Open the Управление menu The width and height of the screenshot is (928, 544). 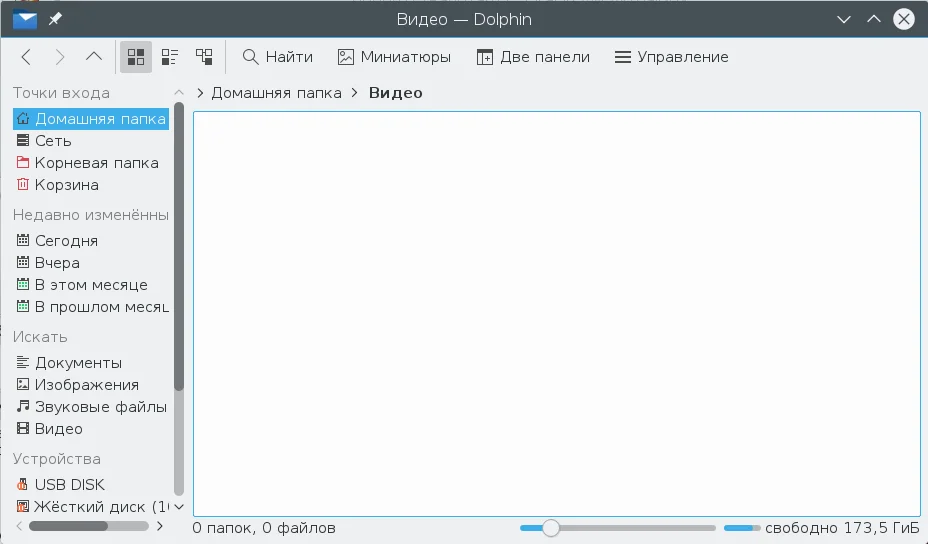pyautogui.click(x=671, y=57)
